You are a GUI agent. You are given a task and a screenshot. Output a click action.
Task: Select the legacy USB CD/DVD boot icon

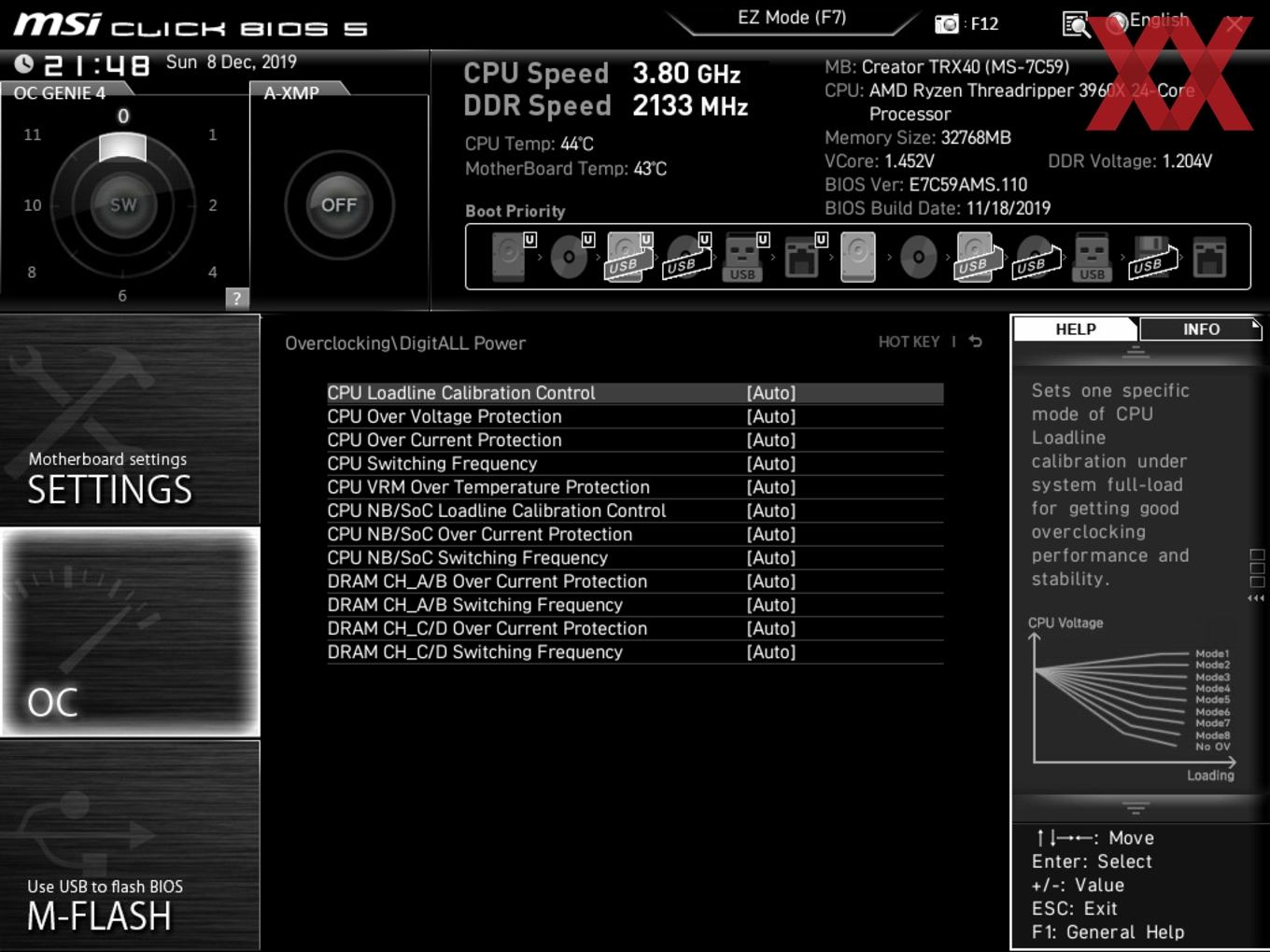pos(1036,257)
